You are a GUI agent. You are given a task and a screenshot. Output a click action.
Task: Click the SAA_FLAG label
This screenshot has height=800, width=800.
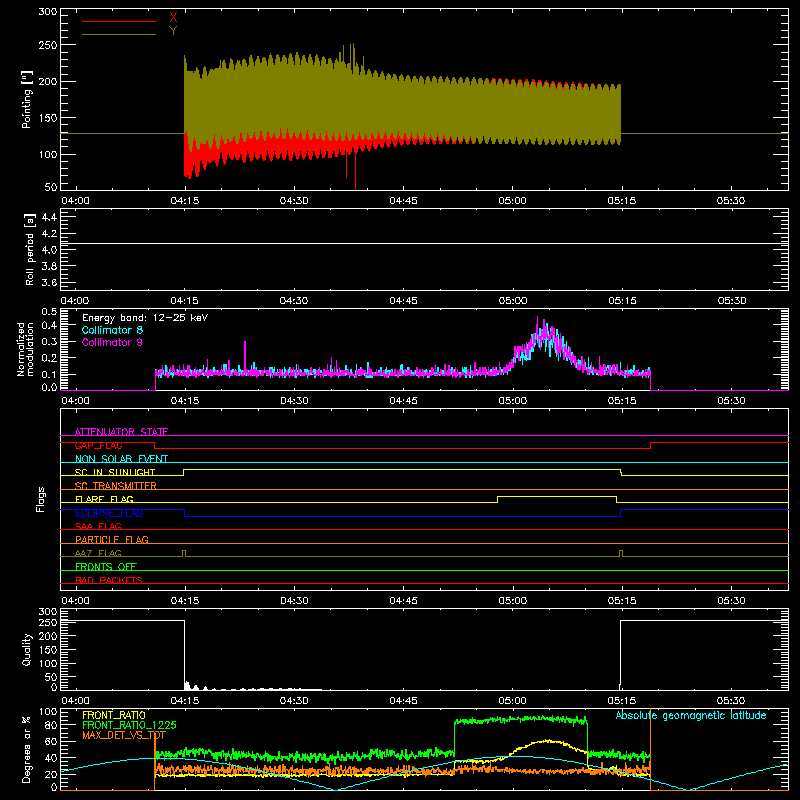pos(98,526)
